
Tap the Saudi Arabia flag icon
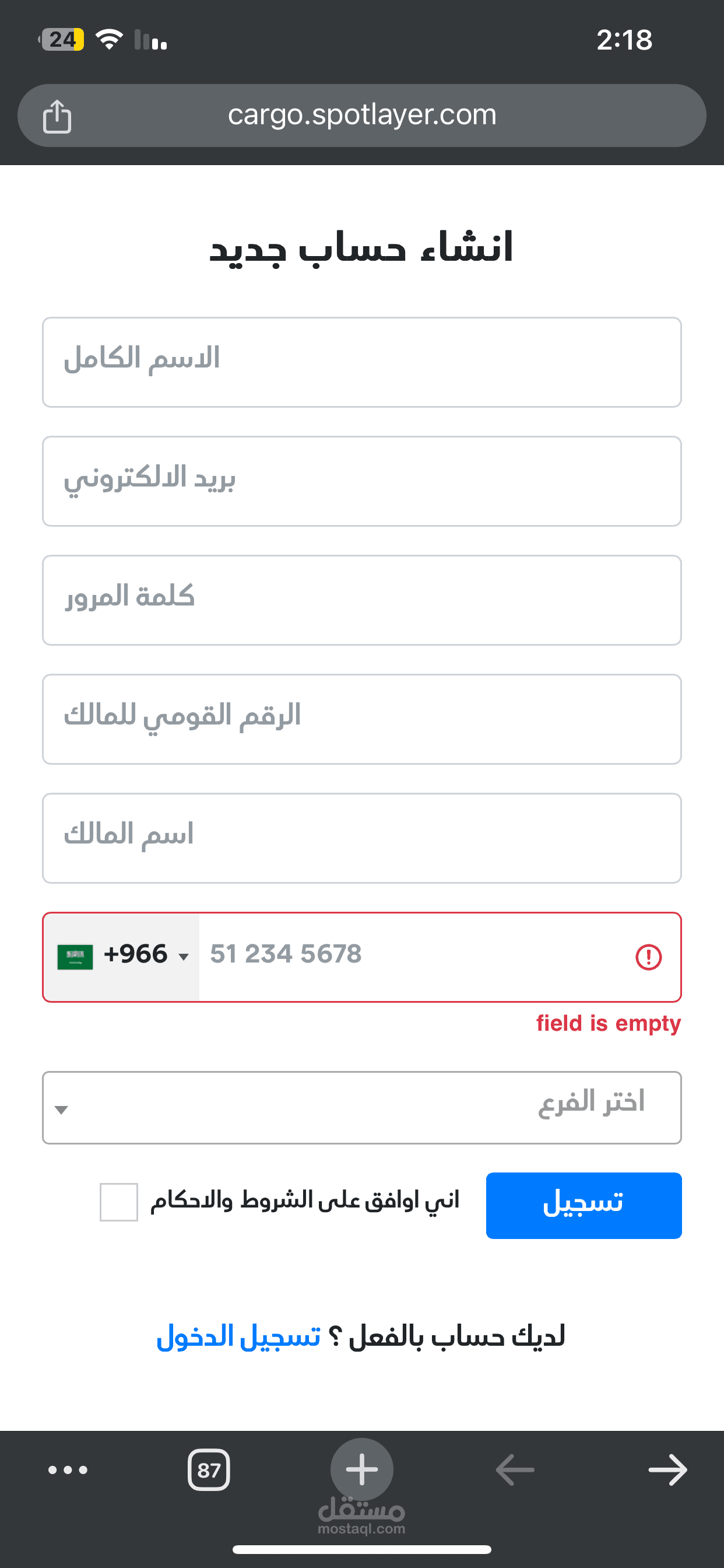coord(75,956)
